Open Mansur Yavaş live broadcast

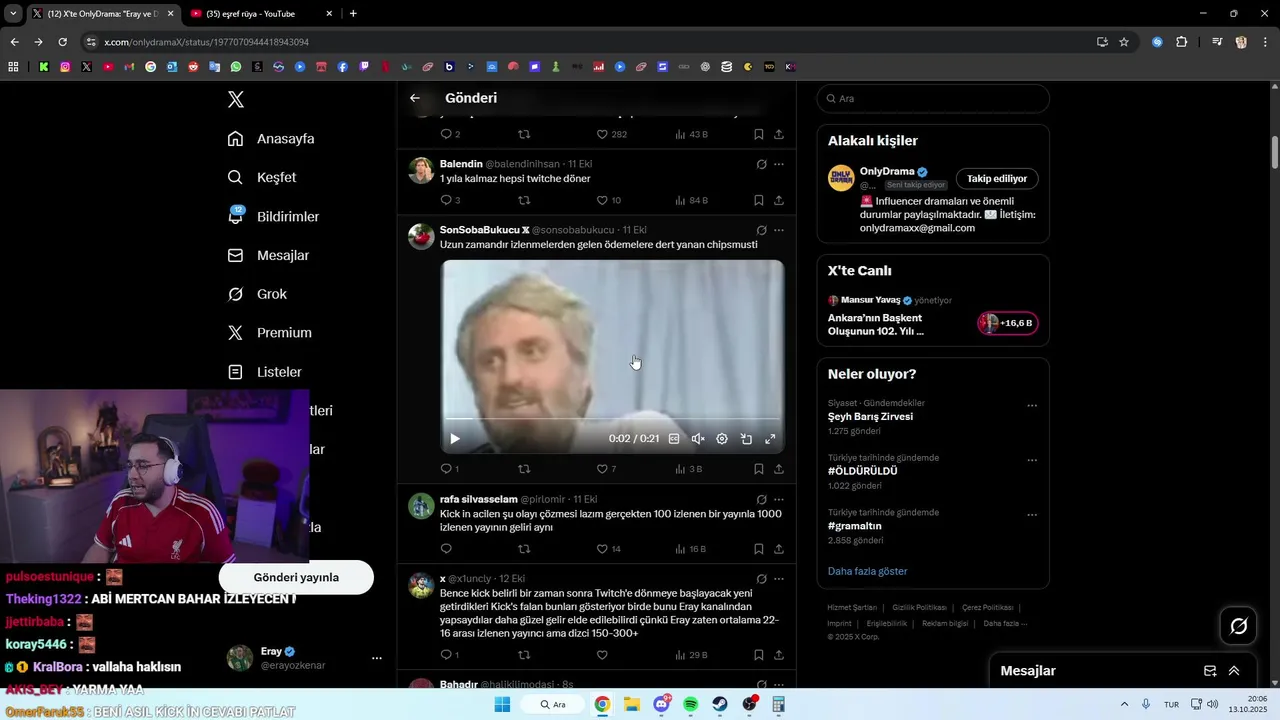pos(933,317)
